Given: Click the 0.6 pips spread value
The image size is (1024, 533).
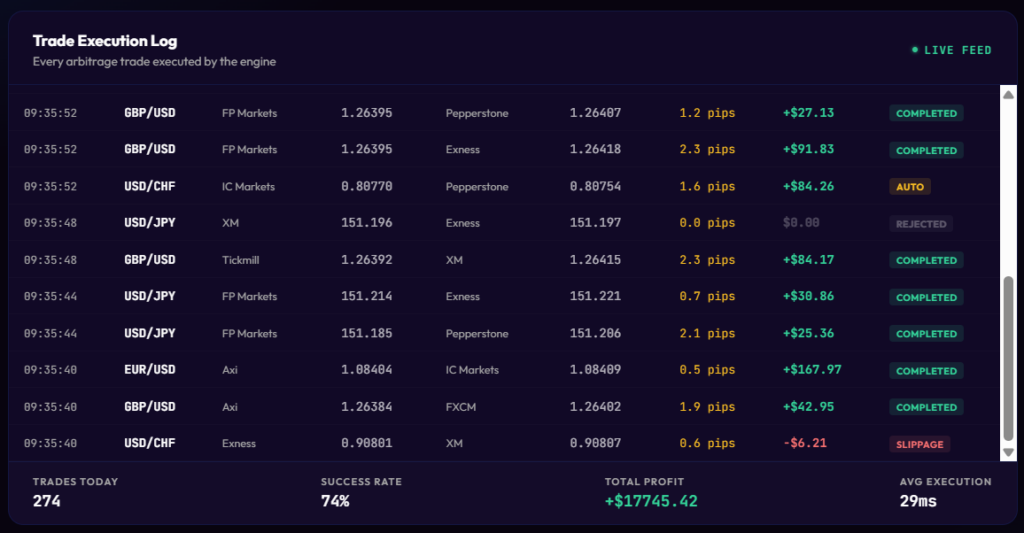Looking at the screenshot, I should (707, 443).
